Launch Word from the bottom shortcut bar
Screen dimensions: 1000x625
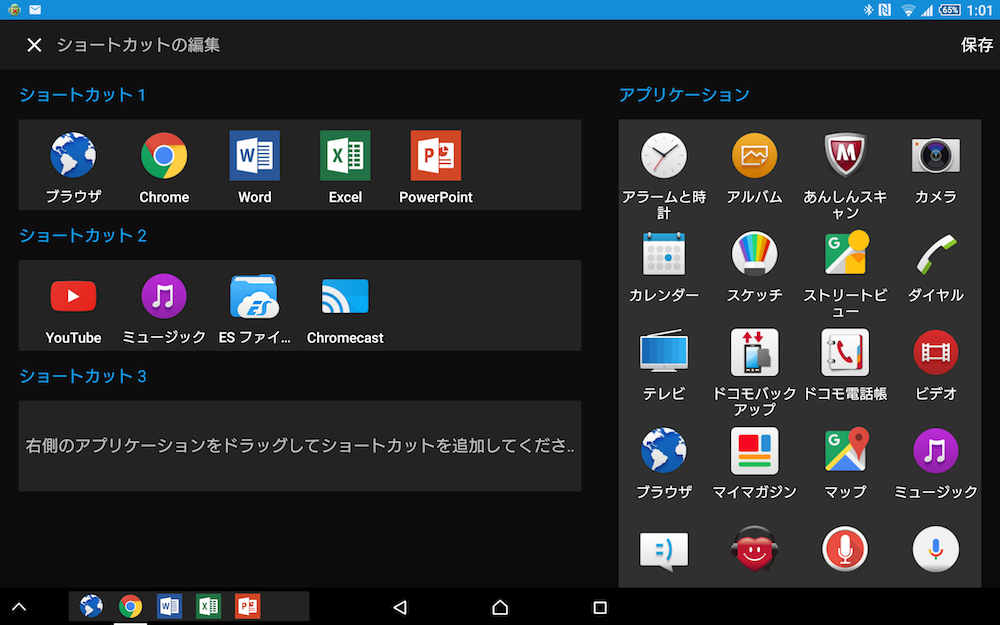point(170,606)
